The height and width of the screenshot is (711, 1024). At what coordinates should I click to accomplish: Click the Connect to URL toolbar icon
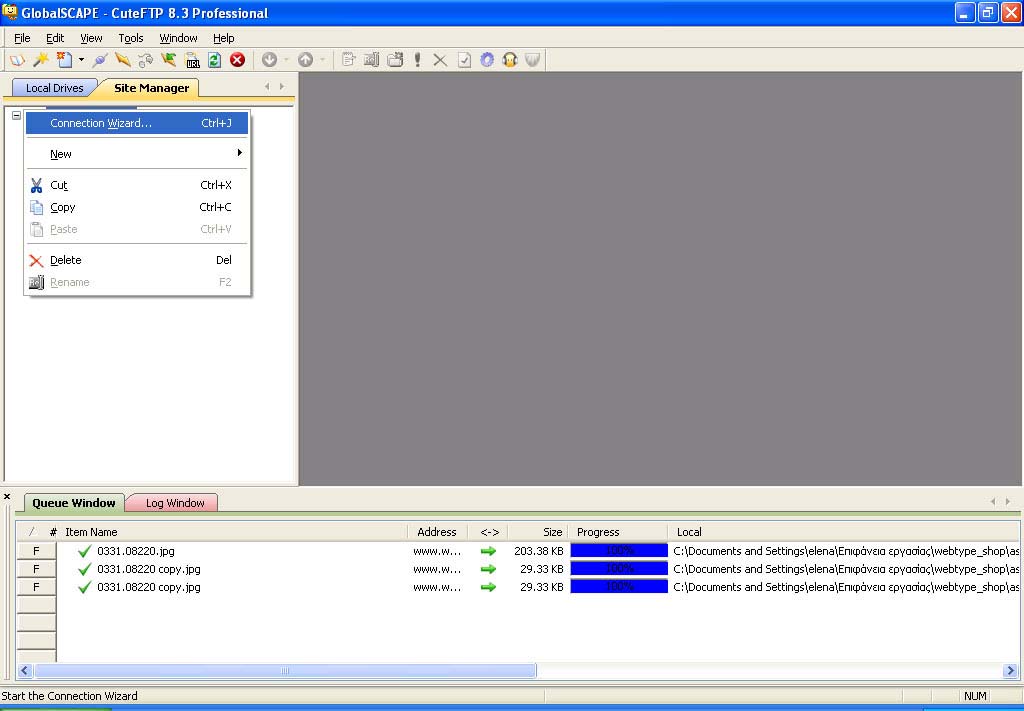click(x=192, y=60)
